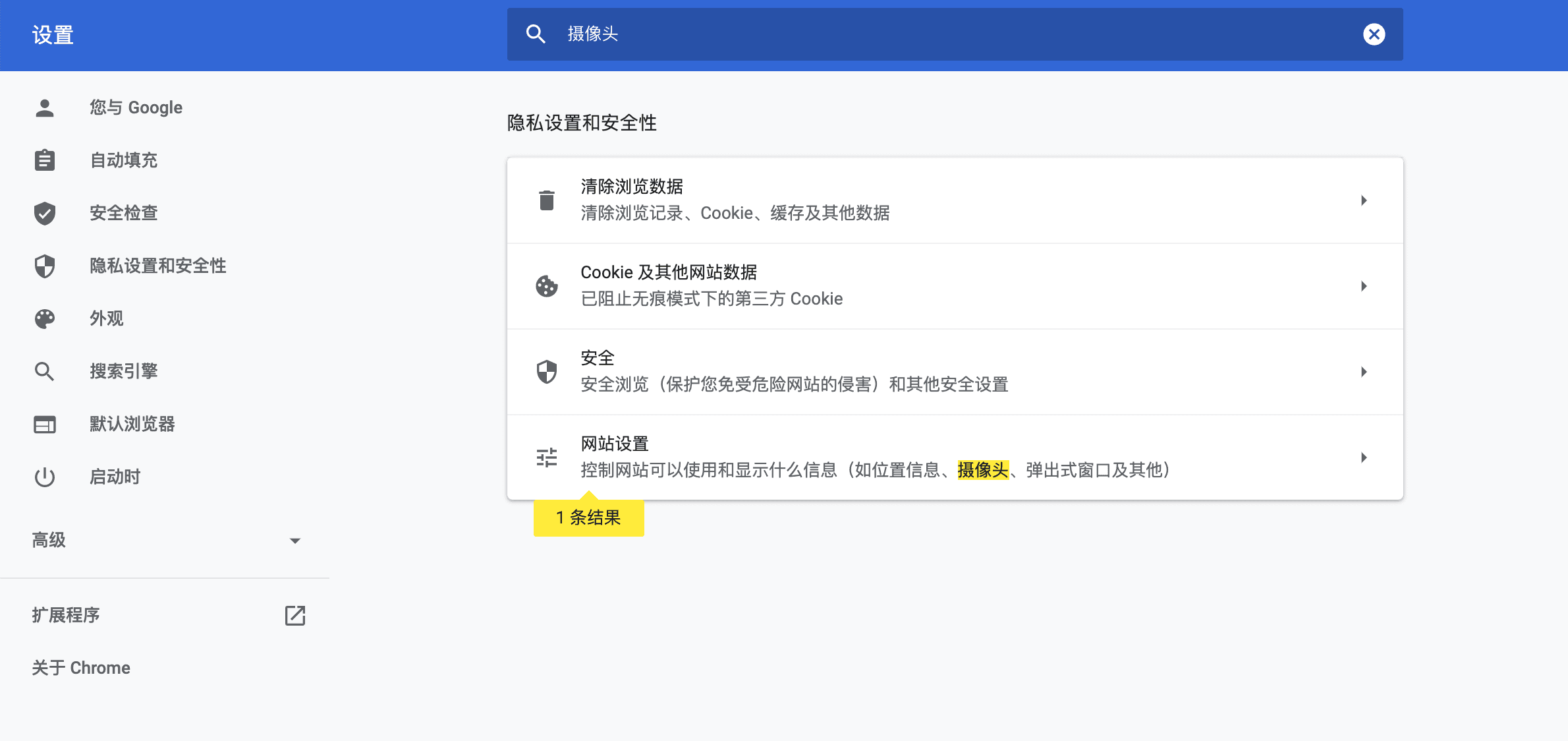Viewport: 1568px width, 741px height.
Task: Select the privacy shield icon for 隐私设置和安全性
Action: tap(44, 266)
